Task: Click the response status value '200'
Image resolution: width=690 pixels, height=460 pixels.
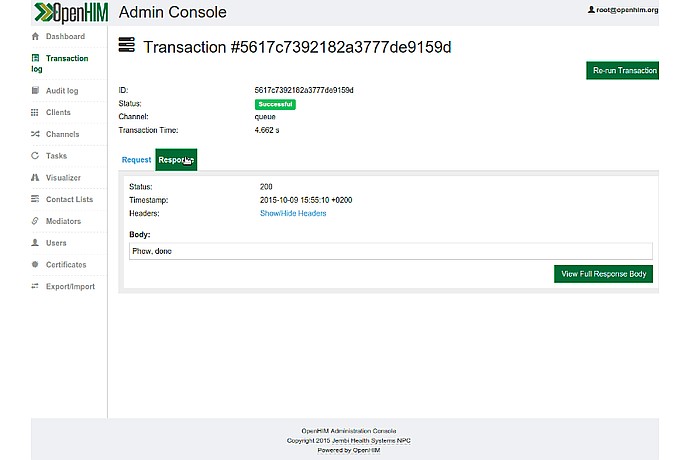Action: [266, 187]
